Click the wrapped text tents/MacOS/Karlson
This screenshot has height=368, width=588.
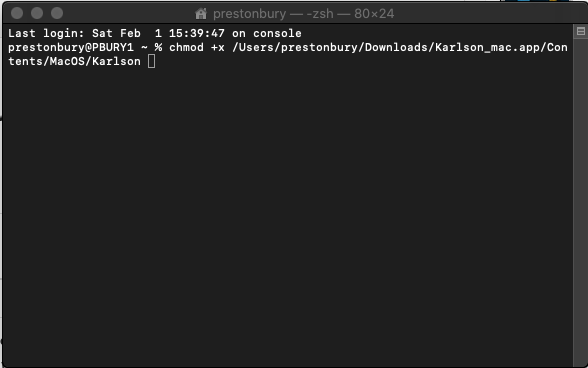(74, 62)
